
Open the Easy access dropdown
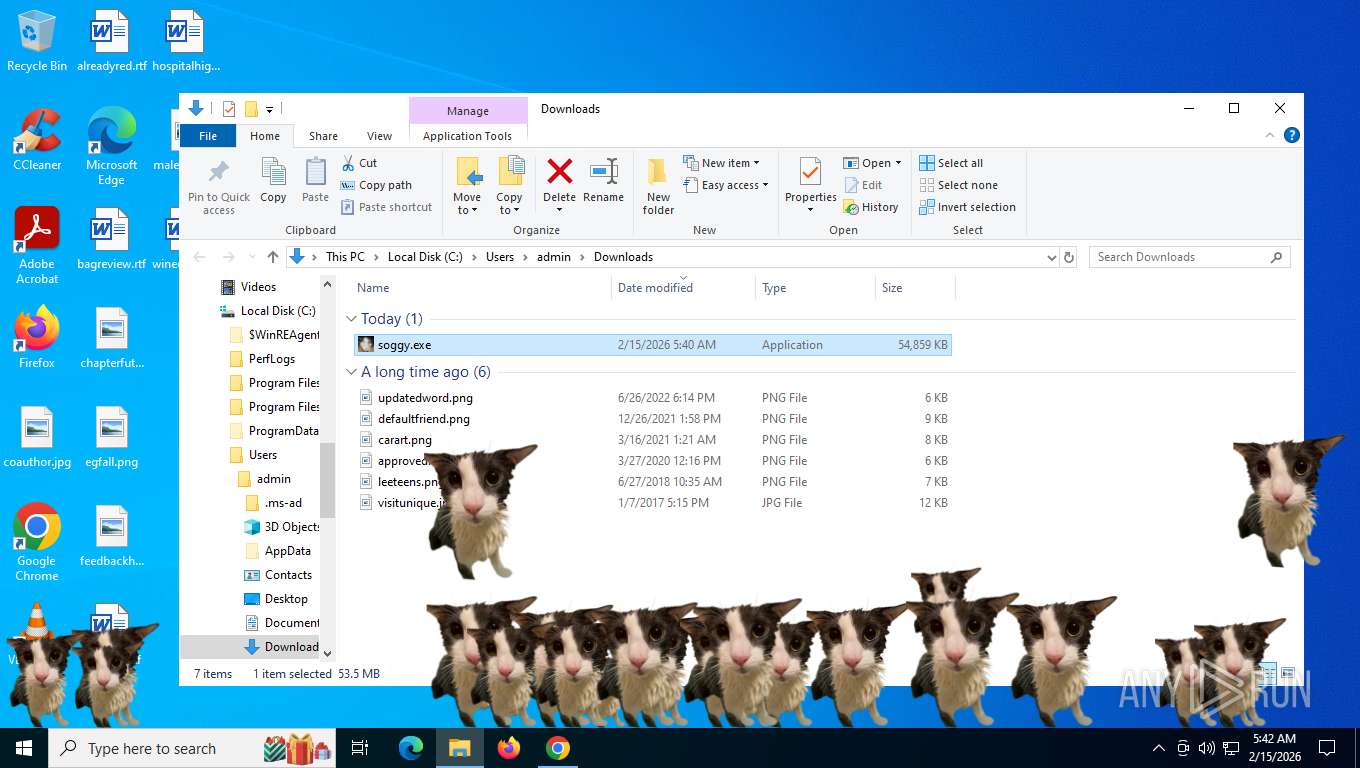tap(727, 185)
